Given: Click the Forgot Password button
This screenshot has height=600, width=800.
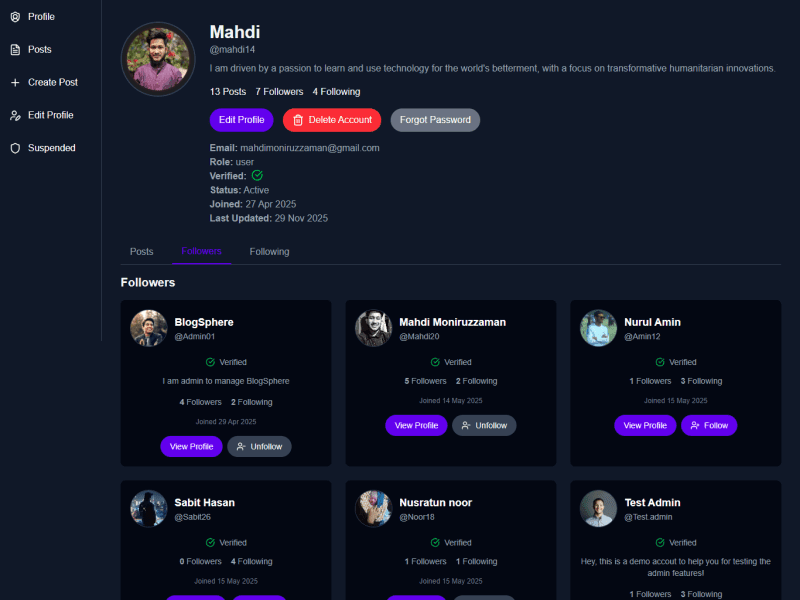Looking at the screenshot, I should coord(435,119).
